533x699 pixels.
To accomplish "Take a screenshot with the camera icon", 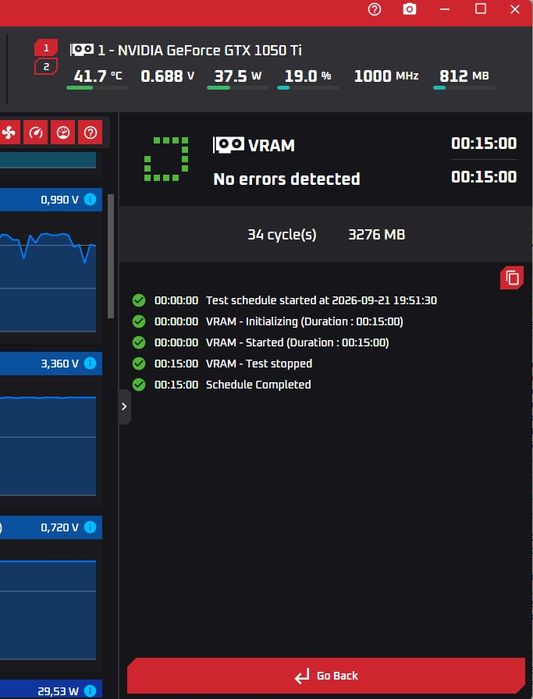I will (409, 9).
